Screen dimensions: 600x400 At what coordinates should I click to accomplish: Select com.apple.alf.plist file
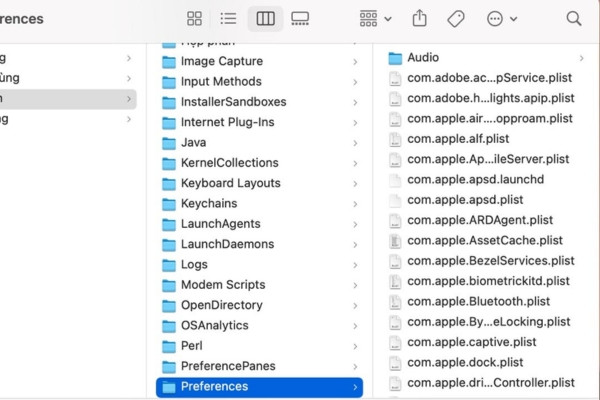click(x=486, y=139)
